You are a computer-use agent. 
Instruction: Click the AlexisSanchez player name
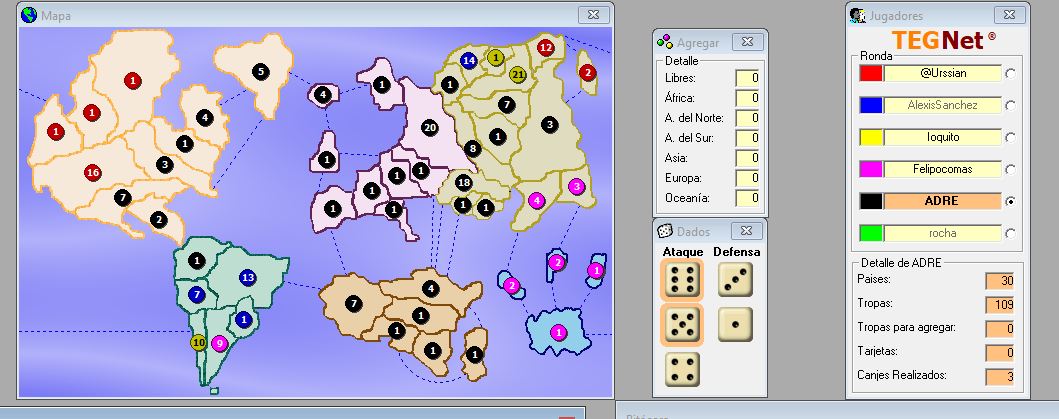pos(942,105)
